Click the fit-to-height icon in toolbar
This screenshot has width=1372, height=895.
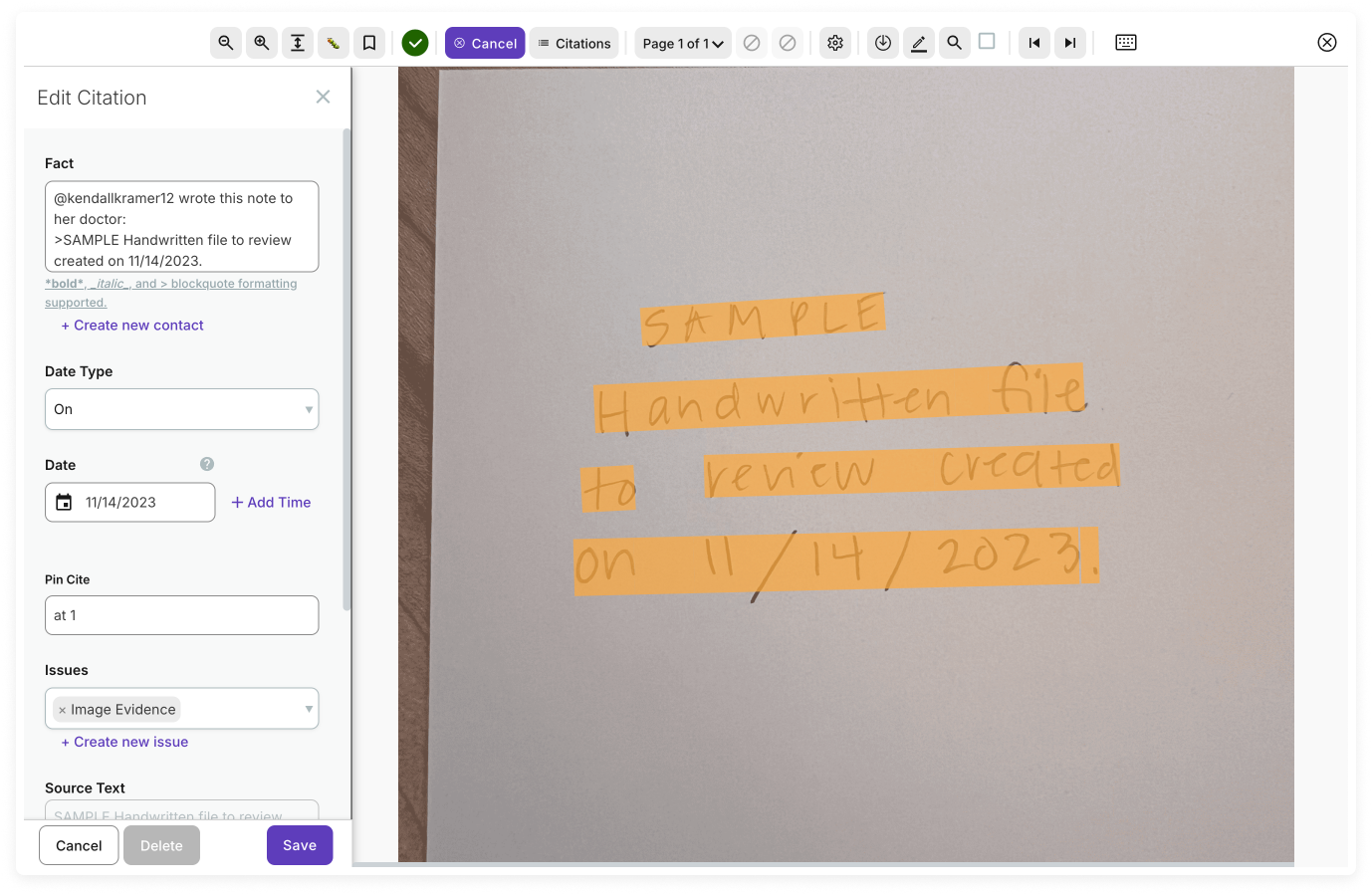pyautogui.click(x=298, y=43)
